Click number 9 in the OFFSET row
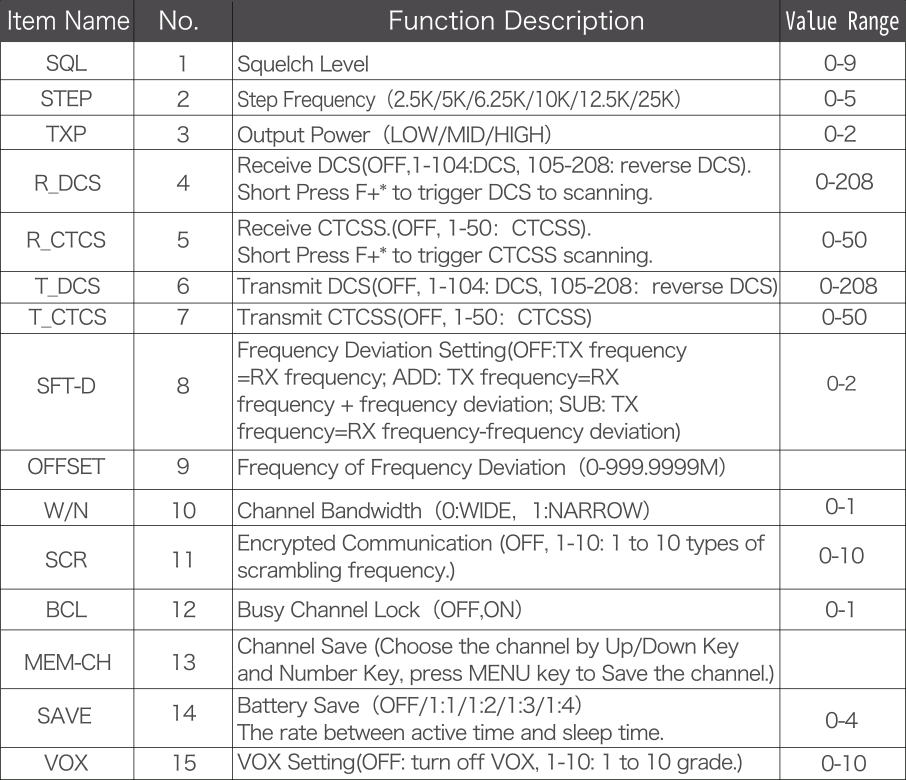This screenshot has height=780, width=906. coord(183,466)
